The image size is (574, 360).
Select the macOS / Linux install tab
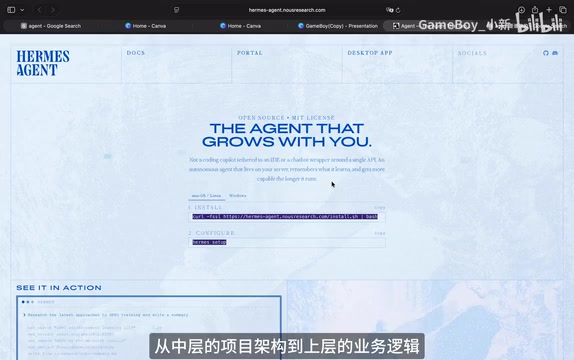coord(206,196)
